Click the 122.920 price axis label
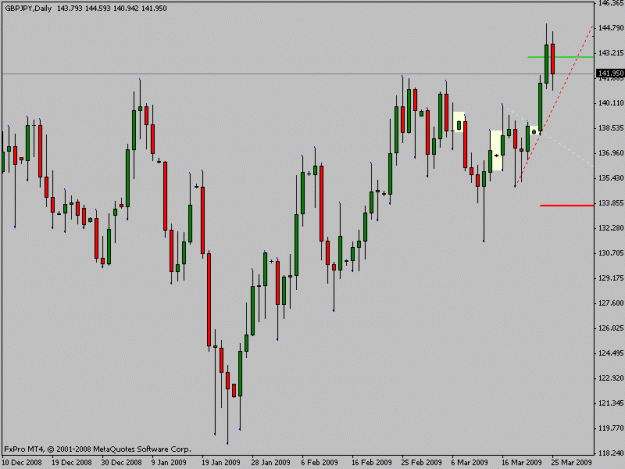Image resolution: width=625 pixels, height=469 pixels. (611, 378)
